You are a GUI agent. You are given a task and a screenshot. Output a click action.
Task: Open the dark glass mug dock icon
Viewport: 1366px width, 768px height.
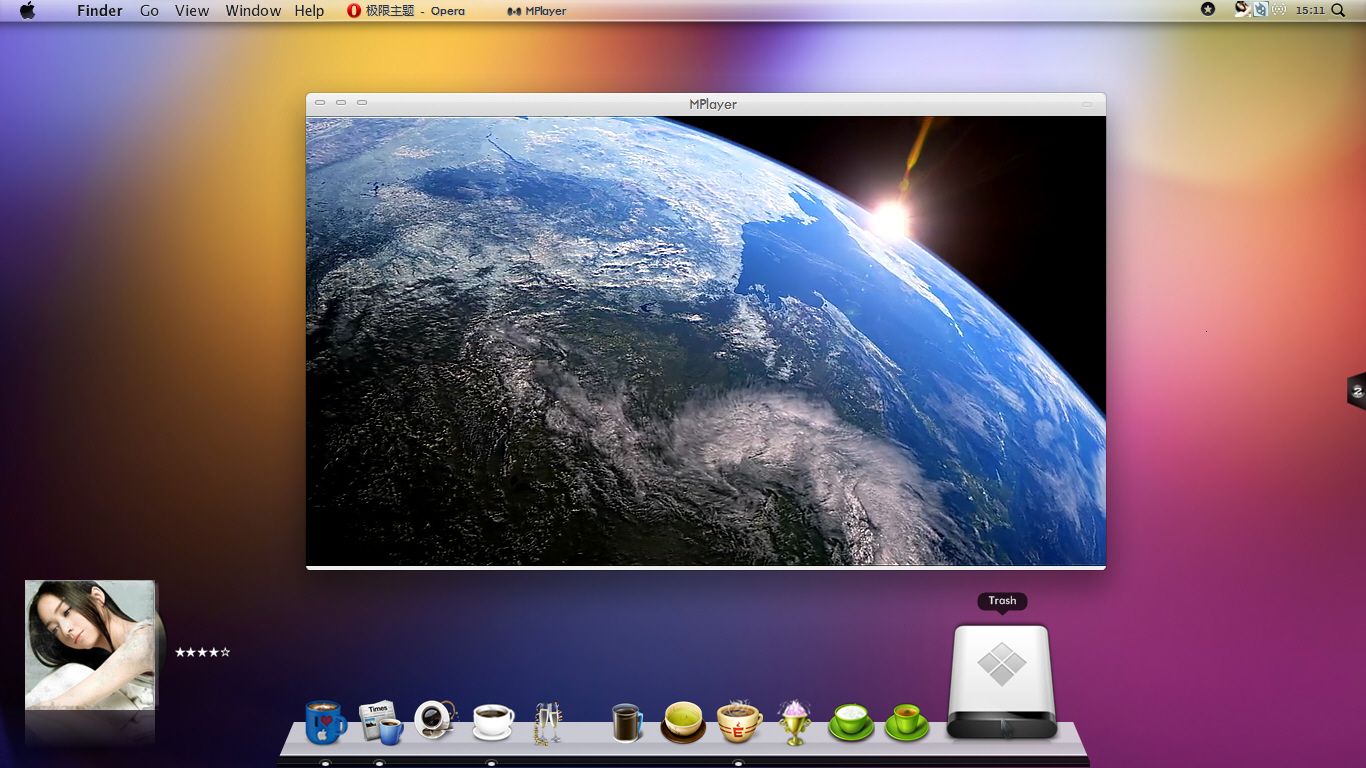[627, 722]
